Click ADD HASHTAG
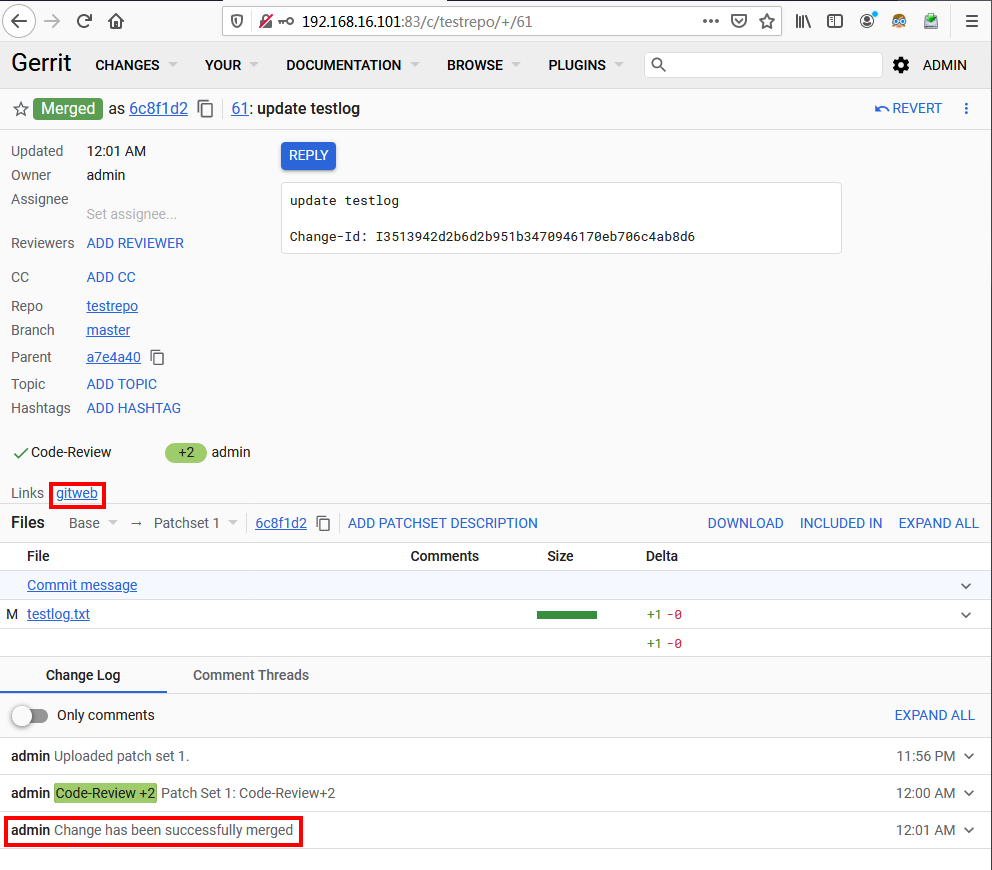This screenshot has height=870, width=992. point(133,409)
